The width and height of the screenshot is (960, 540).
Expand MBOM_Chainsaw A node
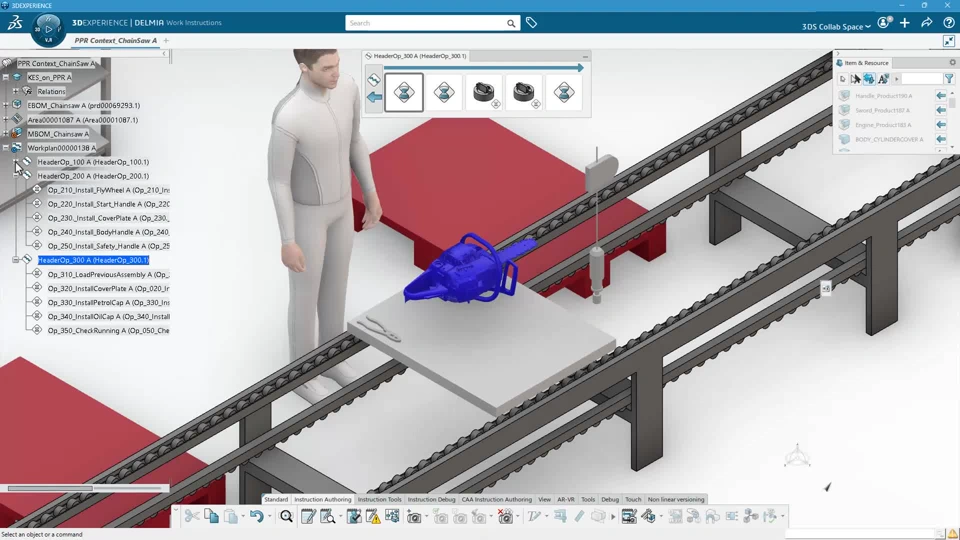coord(6,133)
